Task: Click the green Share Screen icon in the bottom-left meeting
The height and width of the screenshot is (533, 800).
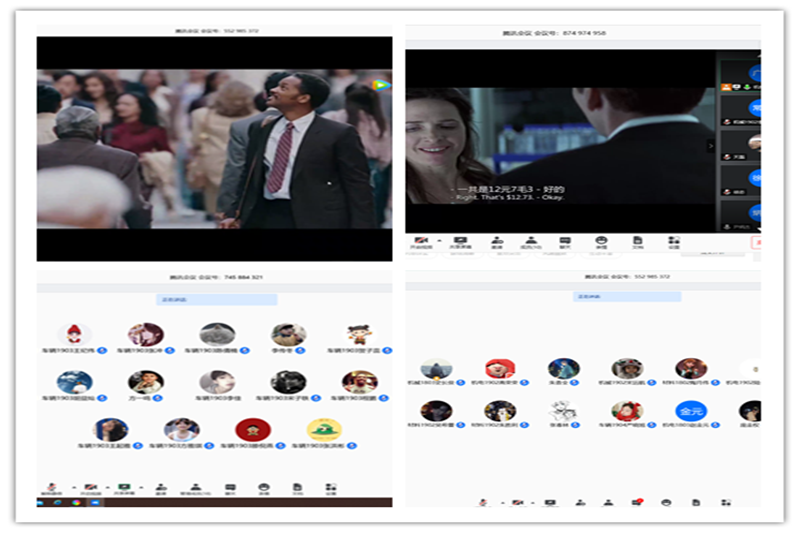Action: 124,489
